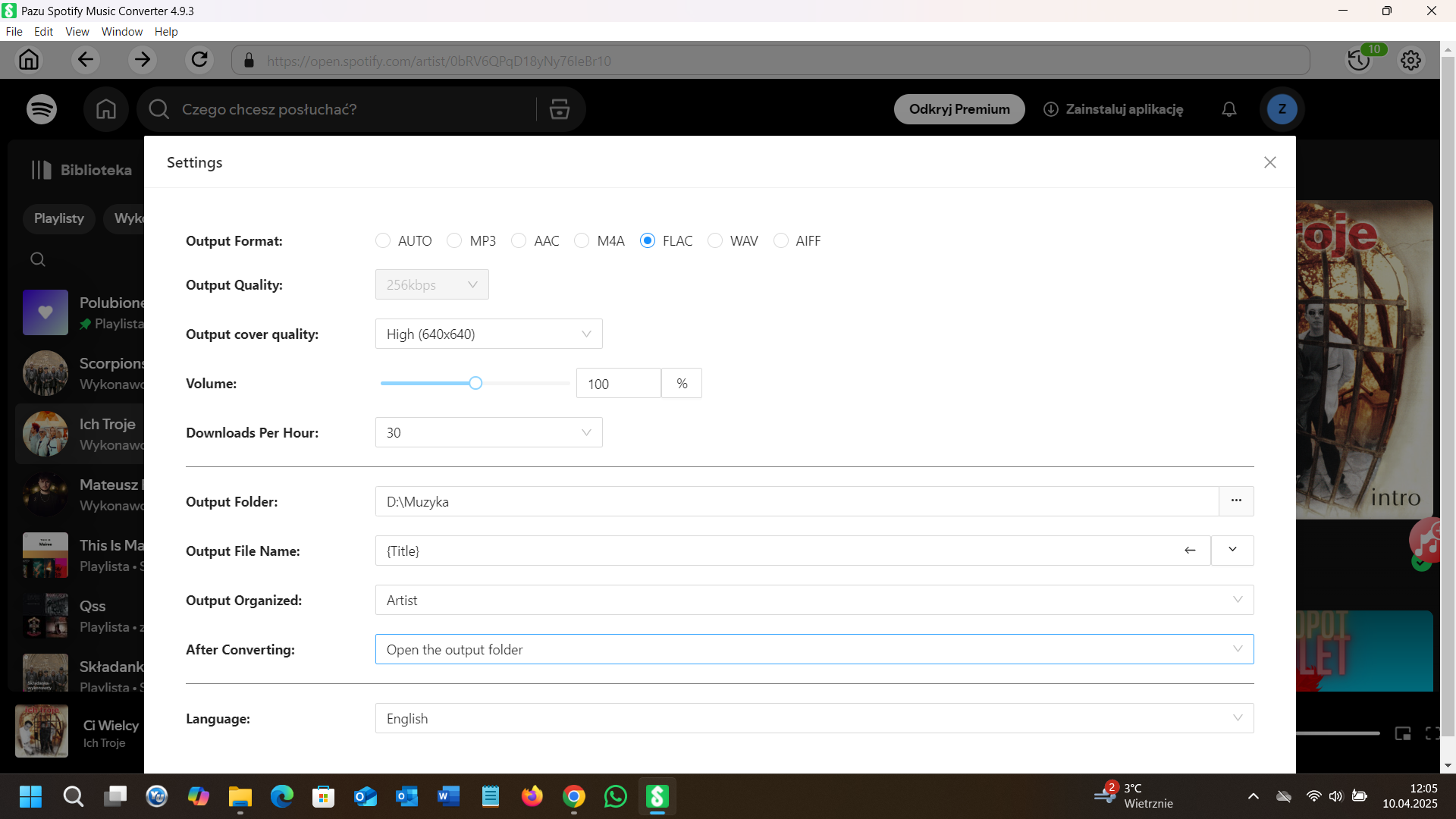Browse output folder with ellipsis button
Image resolution: width=1456 pixels, height=819 pixels.
click(x=1236, y=501)
